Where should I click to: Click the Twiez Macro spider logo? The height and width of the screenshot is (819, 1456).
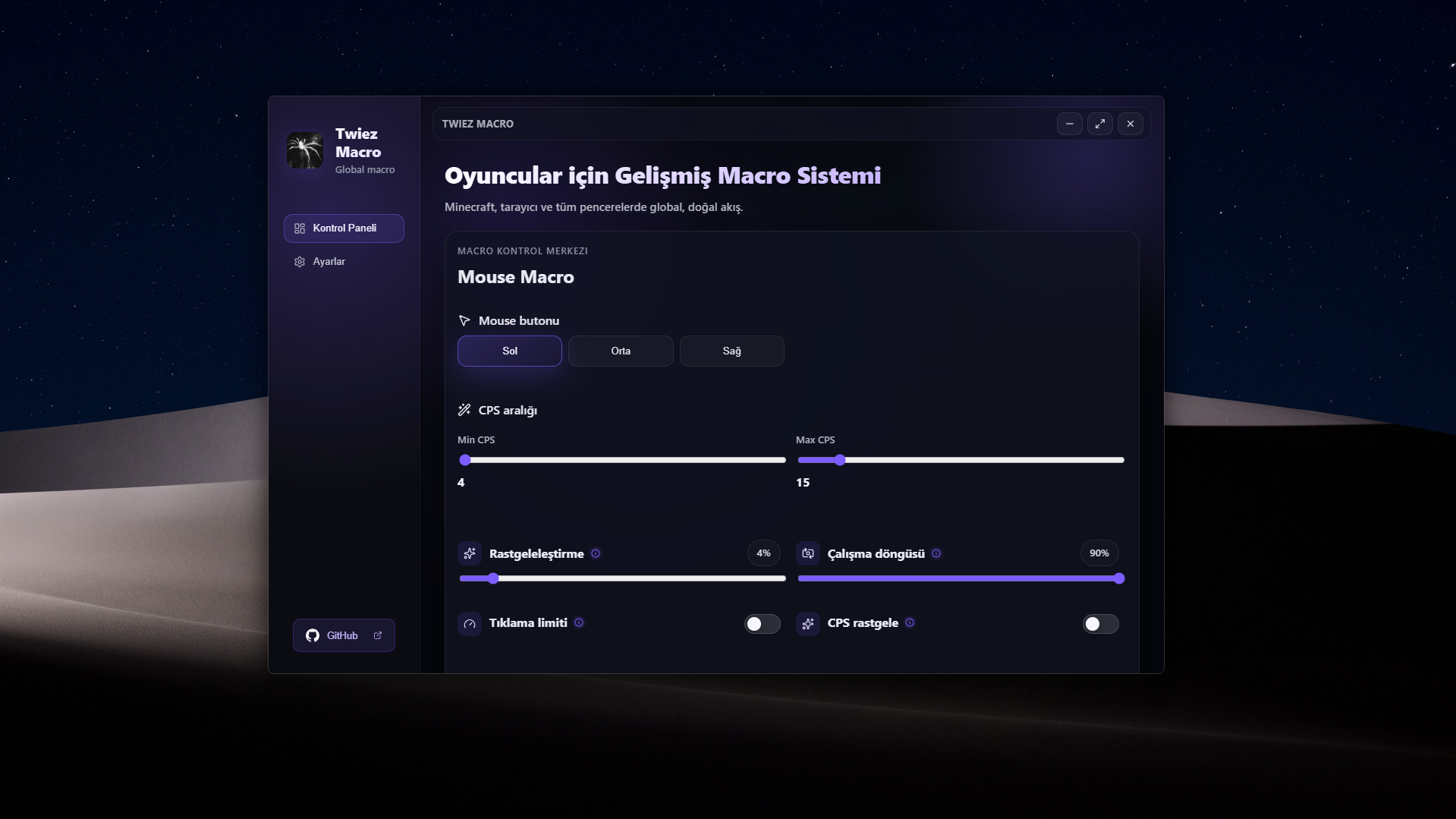click(x=305, y=150)
